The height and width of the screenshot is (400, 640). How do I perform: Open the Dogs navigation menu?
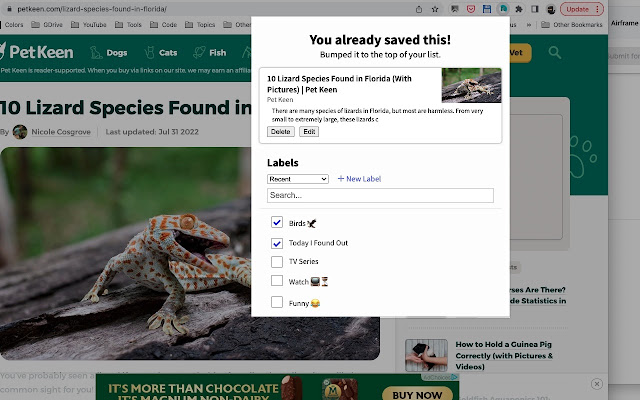coord(109,53)
